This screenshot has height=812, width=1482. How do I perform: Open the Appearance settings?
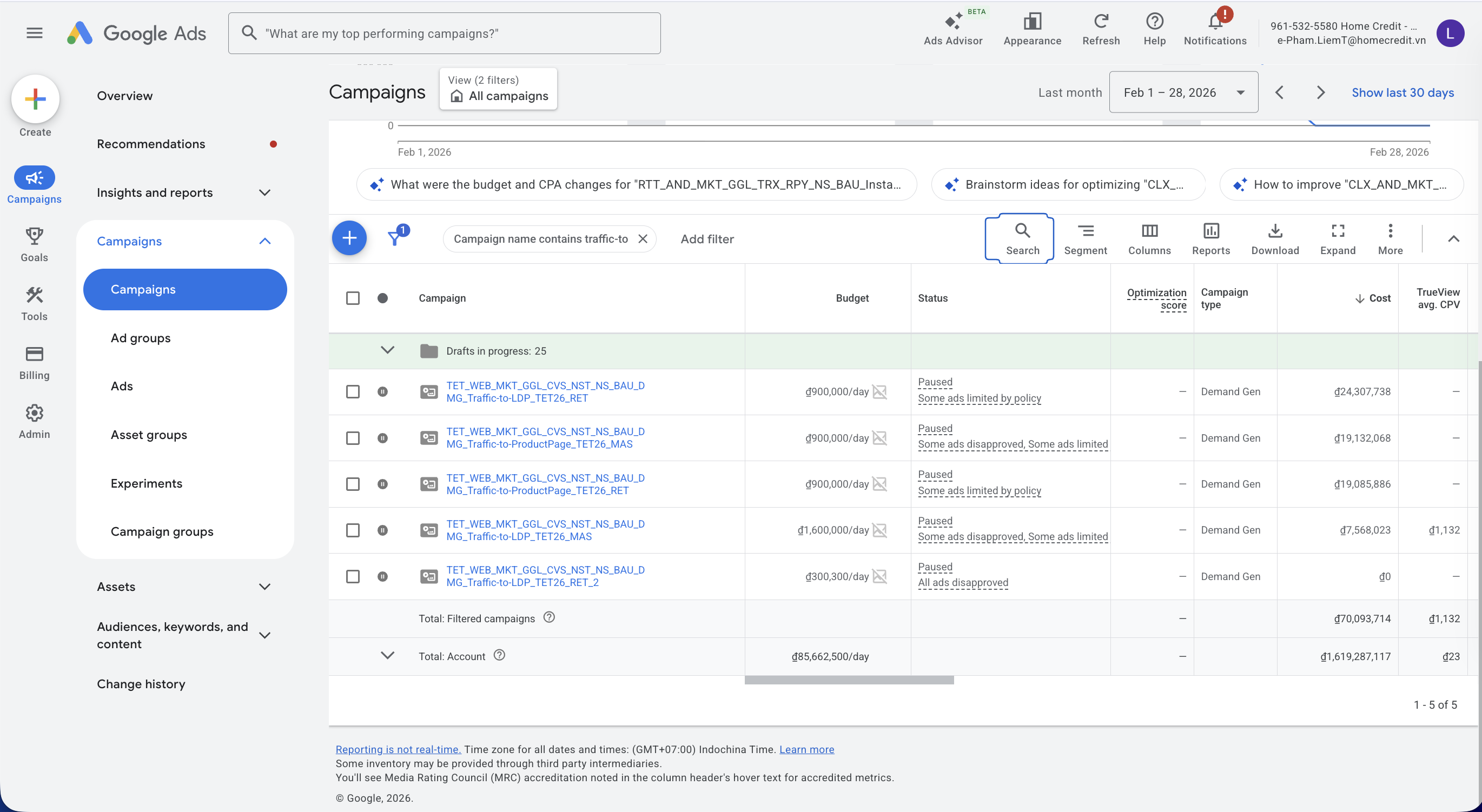tap(1032, 29)
